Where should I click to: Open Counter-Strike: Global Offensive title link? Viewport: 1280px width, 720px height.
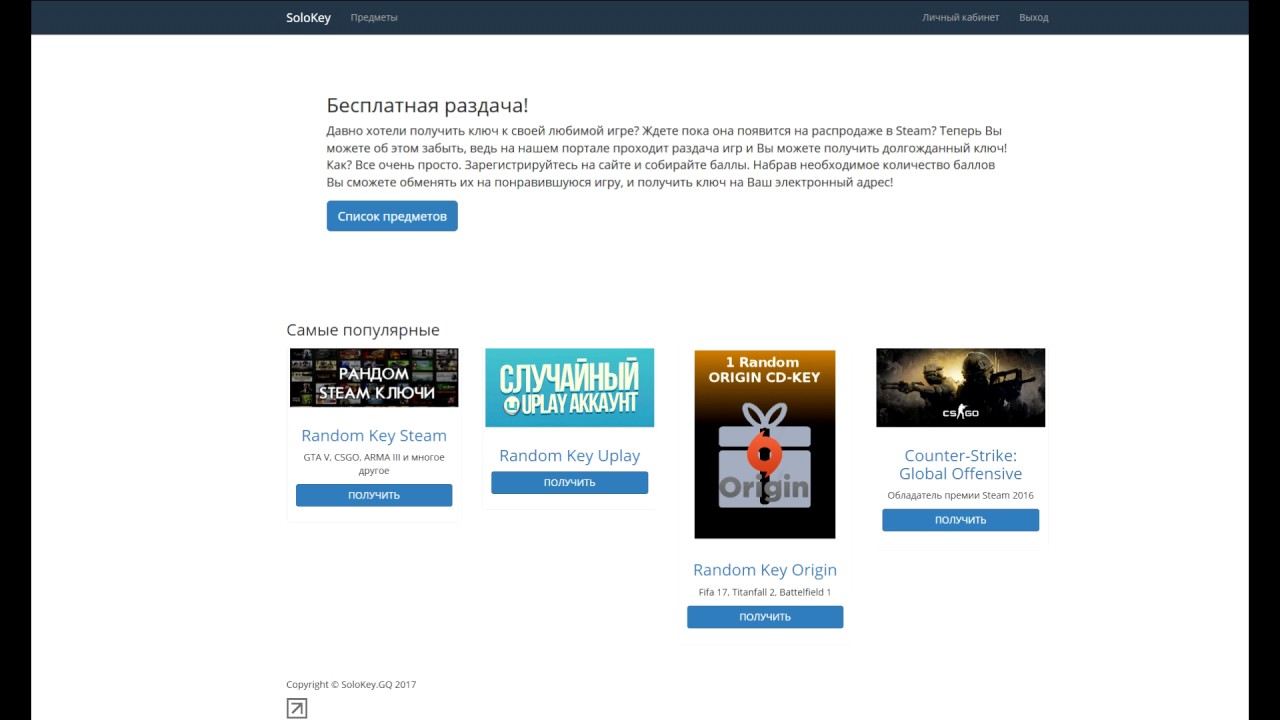[960, 464]
